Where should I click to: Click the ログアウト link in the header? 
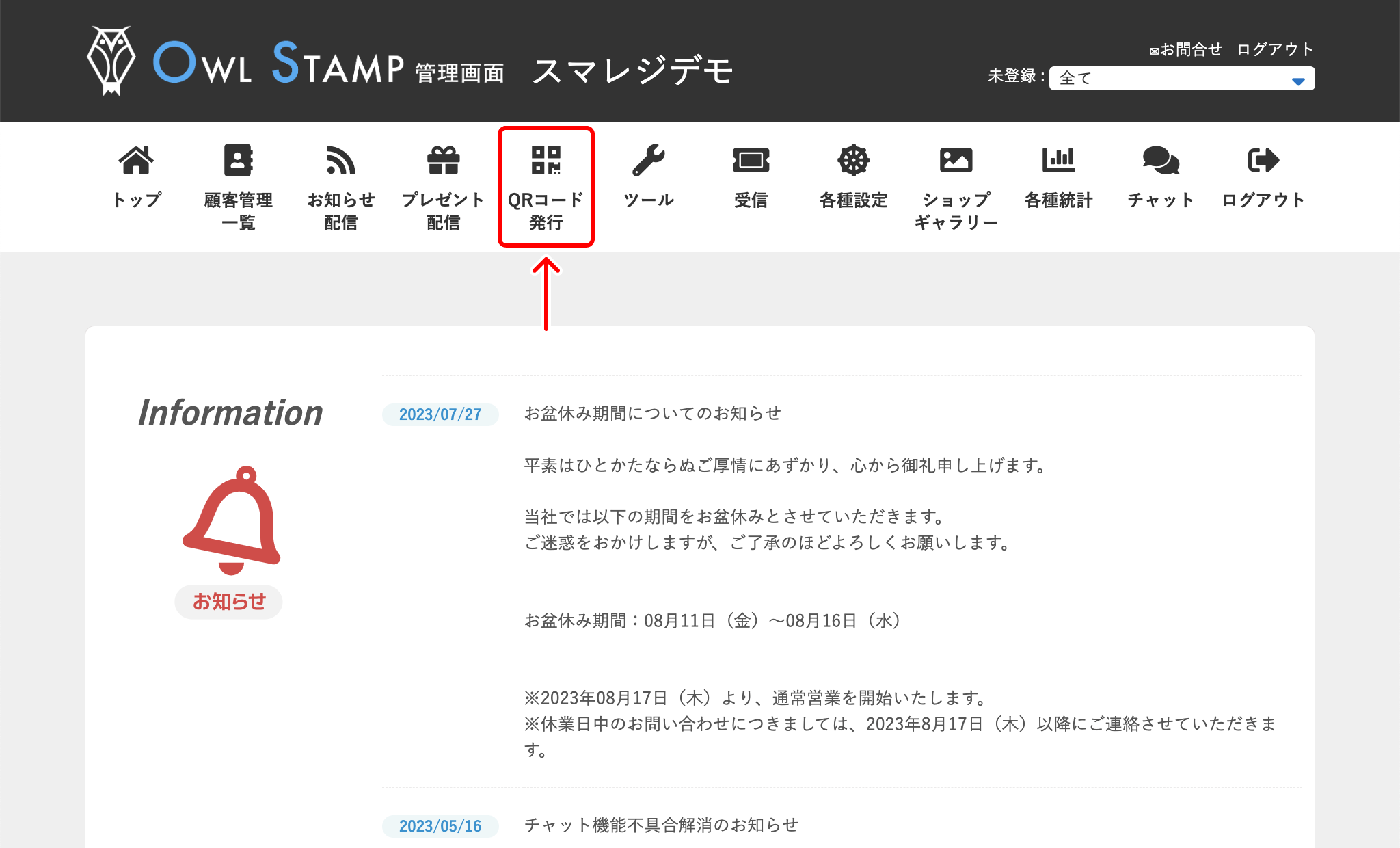click(1276, 49)
